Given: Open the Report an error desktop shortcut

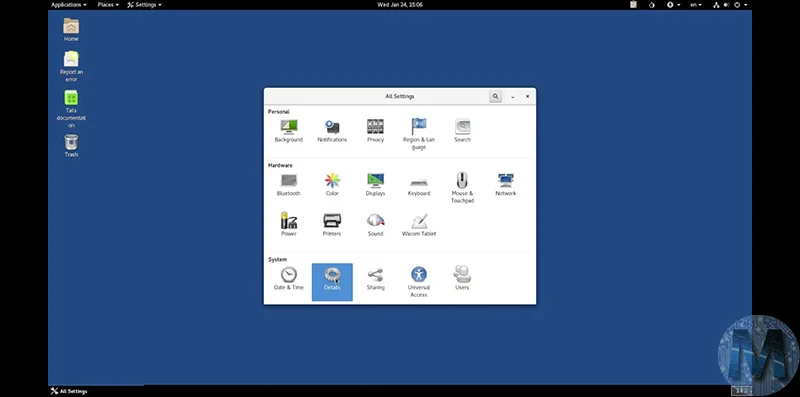Looking at the screenshot, I should coord(71,66).
